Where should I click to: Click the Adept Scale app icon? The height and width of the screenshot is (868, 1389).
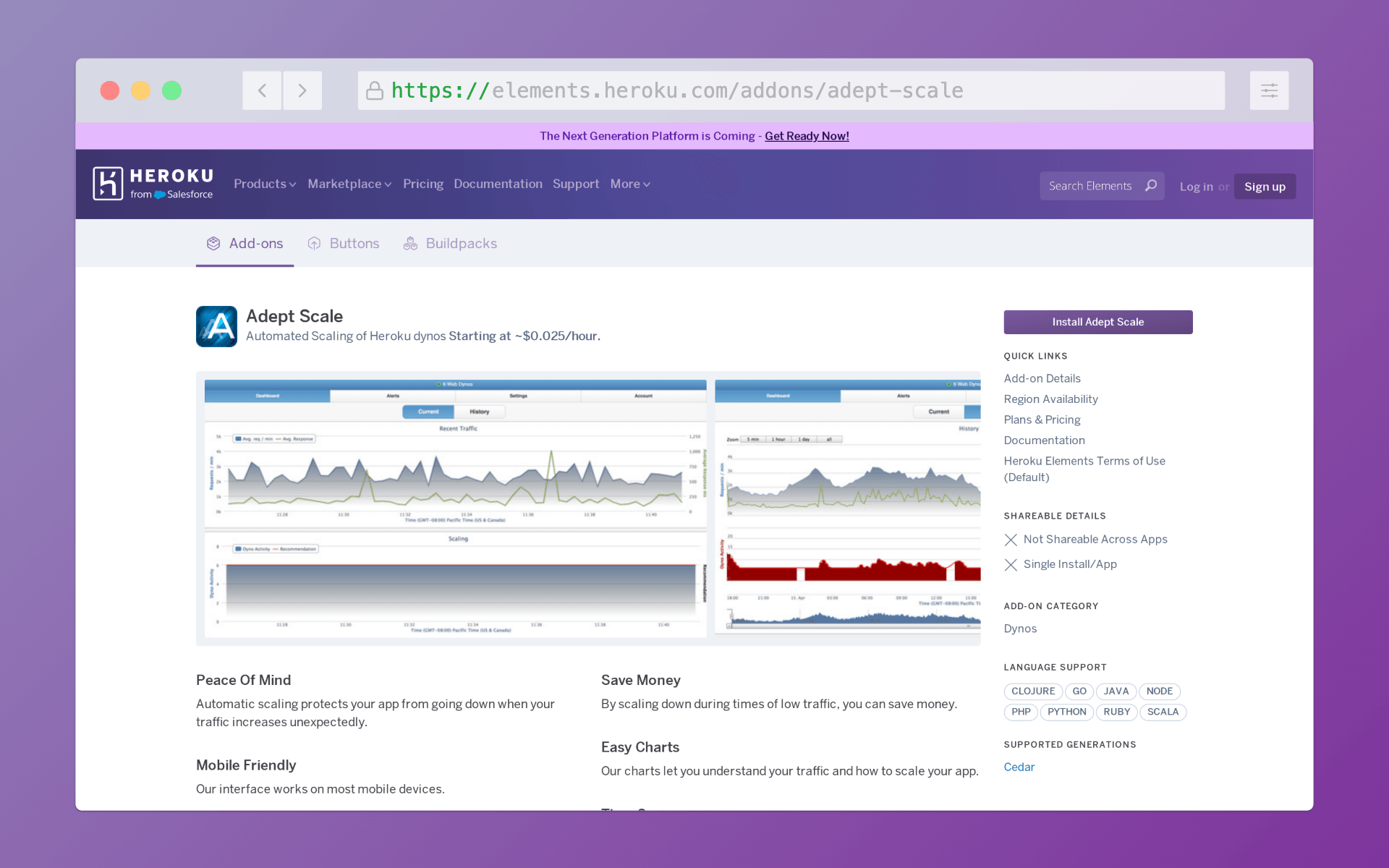tap(216, 326)
